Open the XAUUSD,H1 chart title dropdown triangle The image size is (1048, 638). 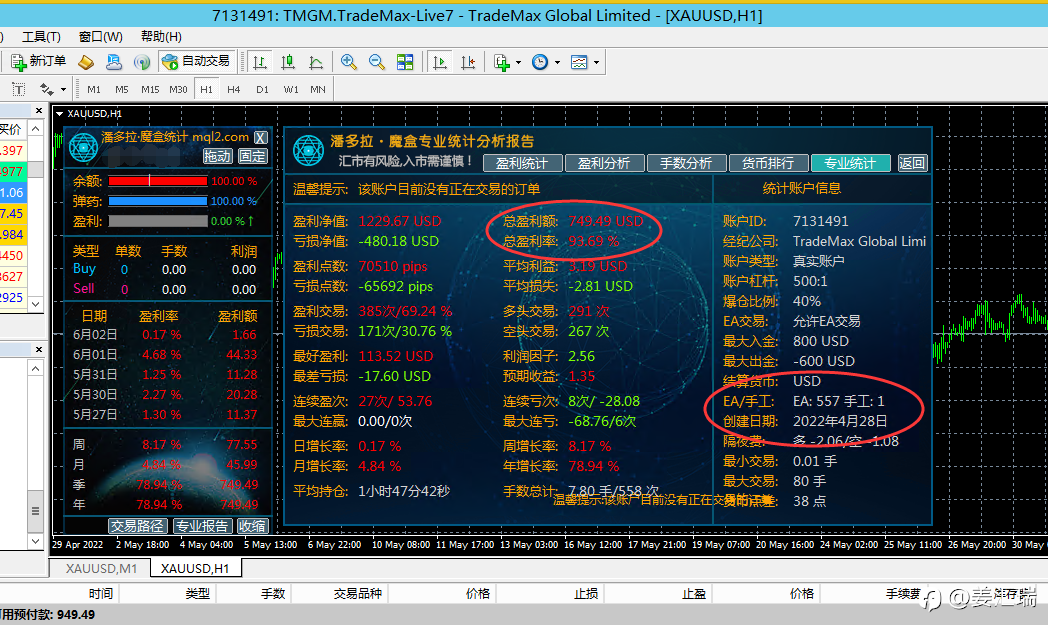[x=59, y=114]
